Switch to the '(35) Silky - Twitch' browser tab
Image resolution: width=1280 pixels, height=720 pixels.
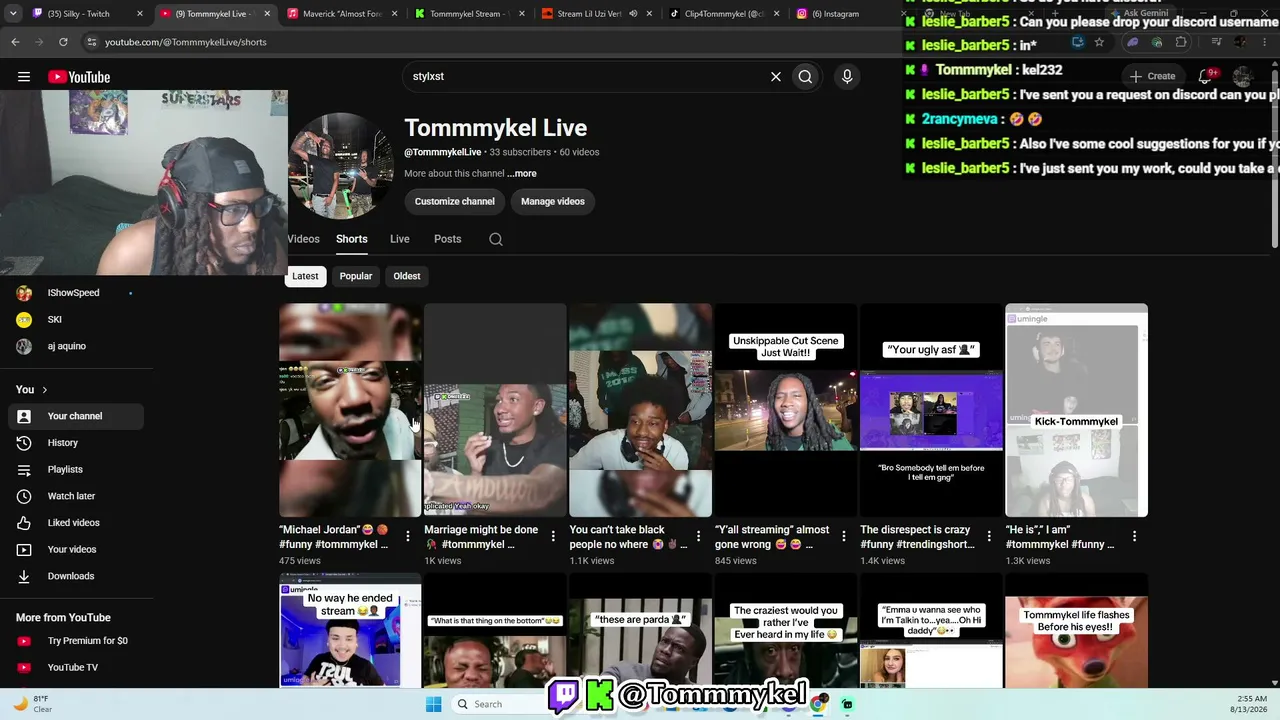pos(86,14)
